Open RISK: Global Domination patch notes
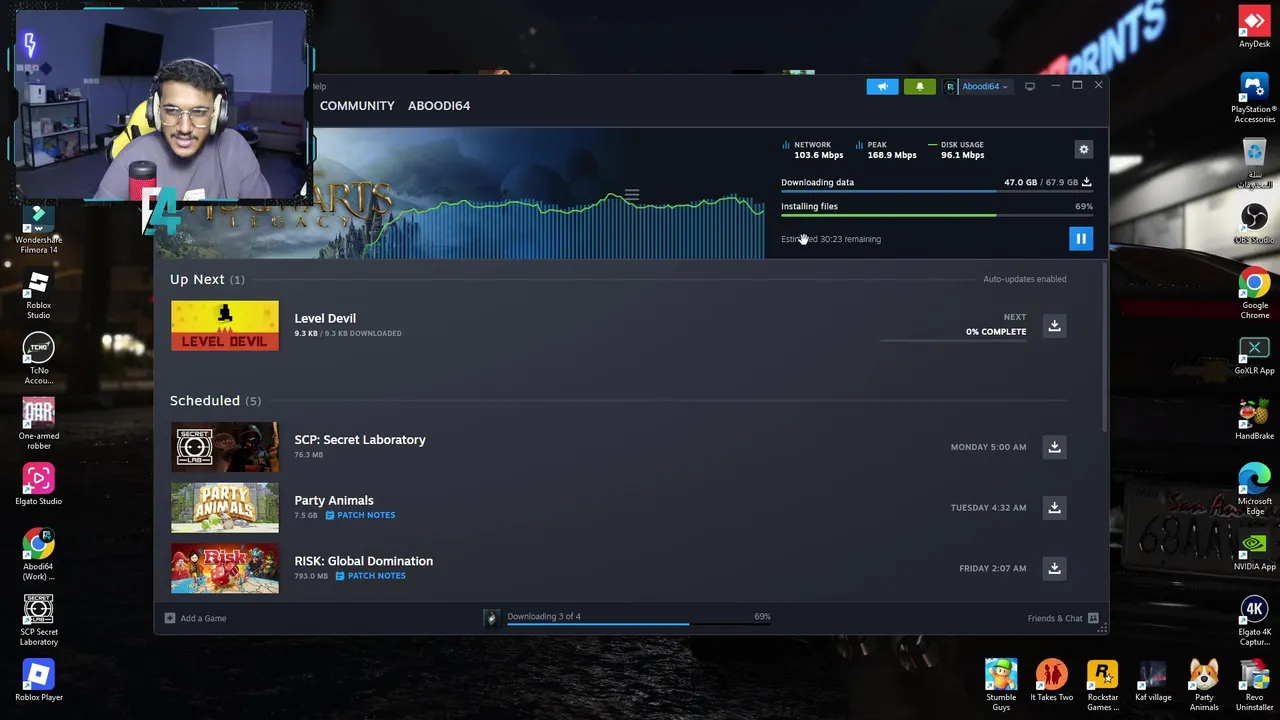 tap(371, 576)
